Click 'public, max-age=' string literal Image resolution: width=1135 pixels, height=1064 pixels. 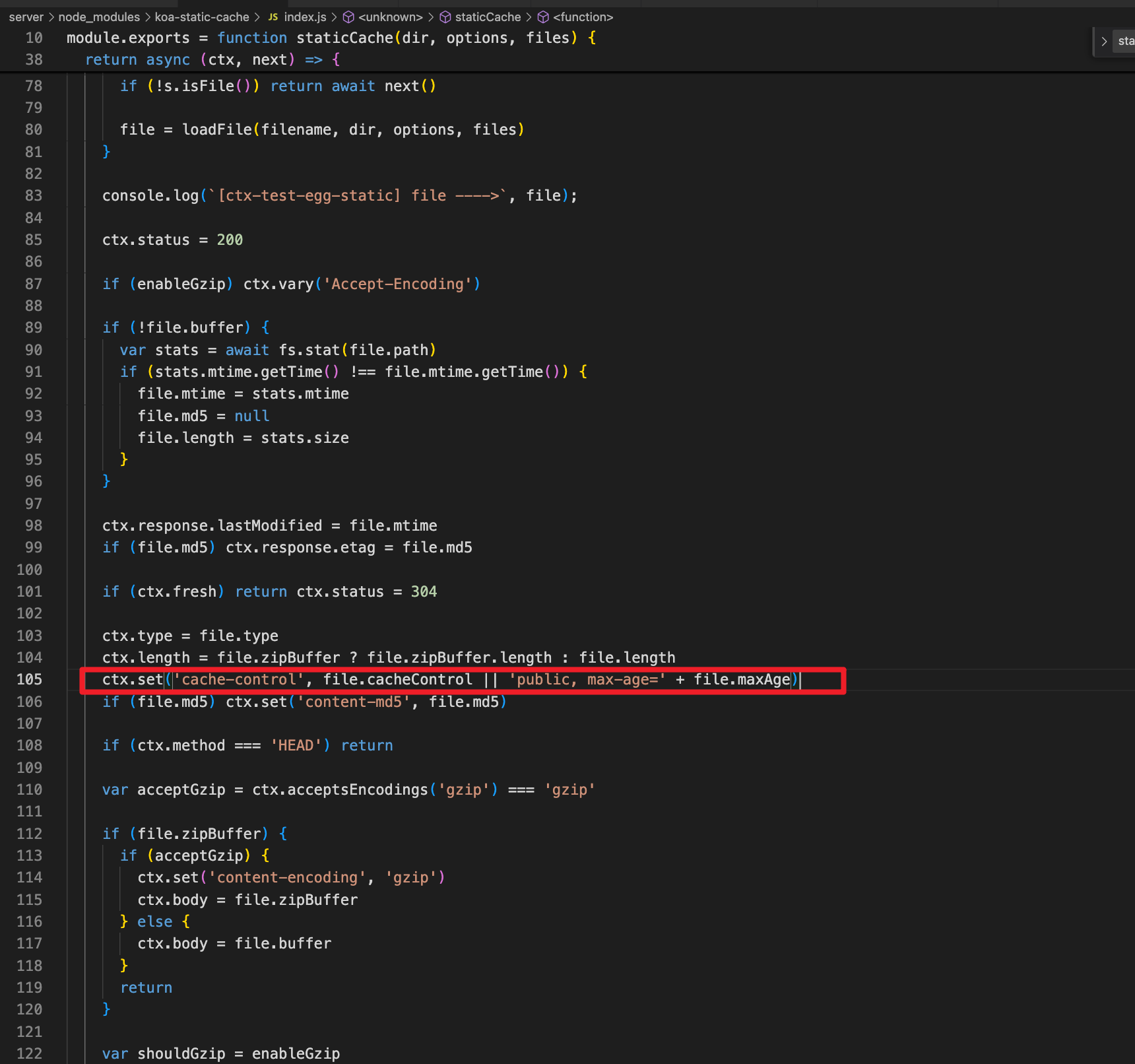coord(587,680)
